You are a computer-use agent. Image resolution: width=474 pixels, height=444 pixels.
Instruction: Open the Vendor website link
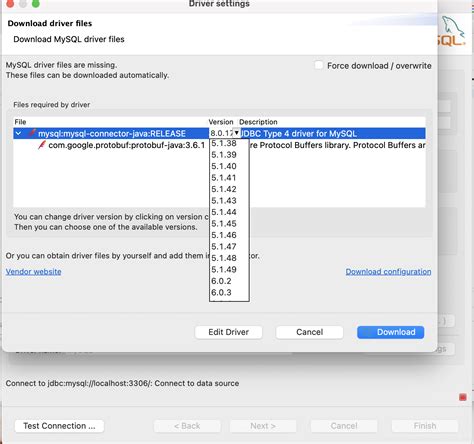(x=33, y=272)
